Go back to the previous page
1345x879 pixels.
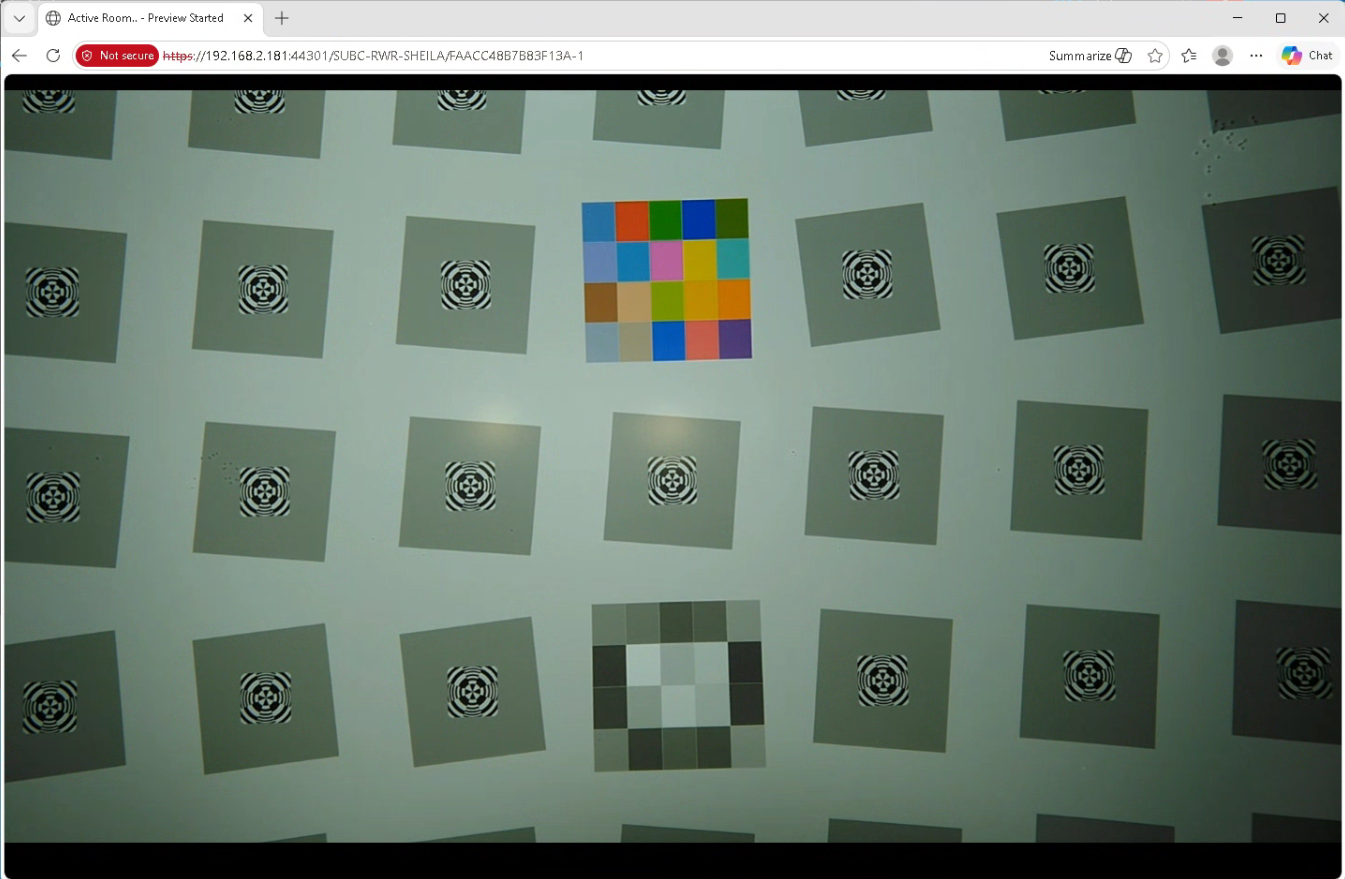point(19,56)
